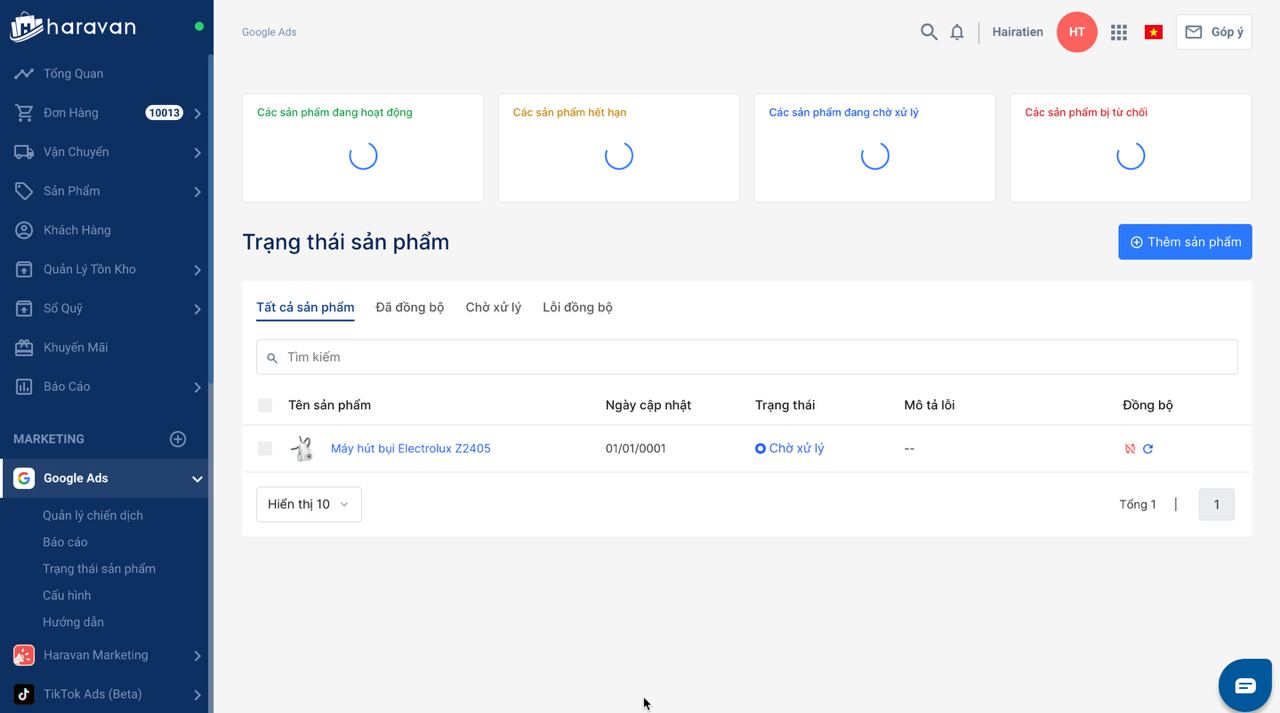Open the live chat bubble
The width and height of the screenshot is (1280, 713).
[x=1244, y=685]
